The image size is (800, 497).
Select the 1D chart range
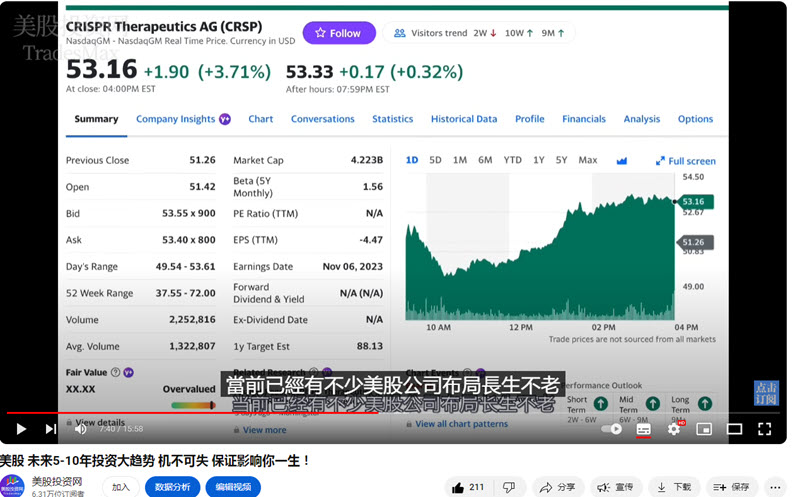tap(412, 160)
